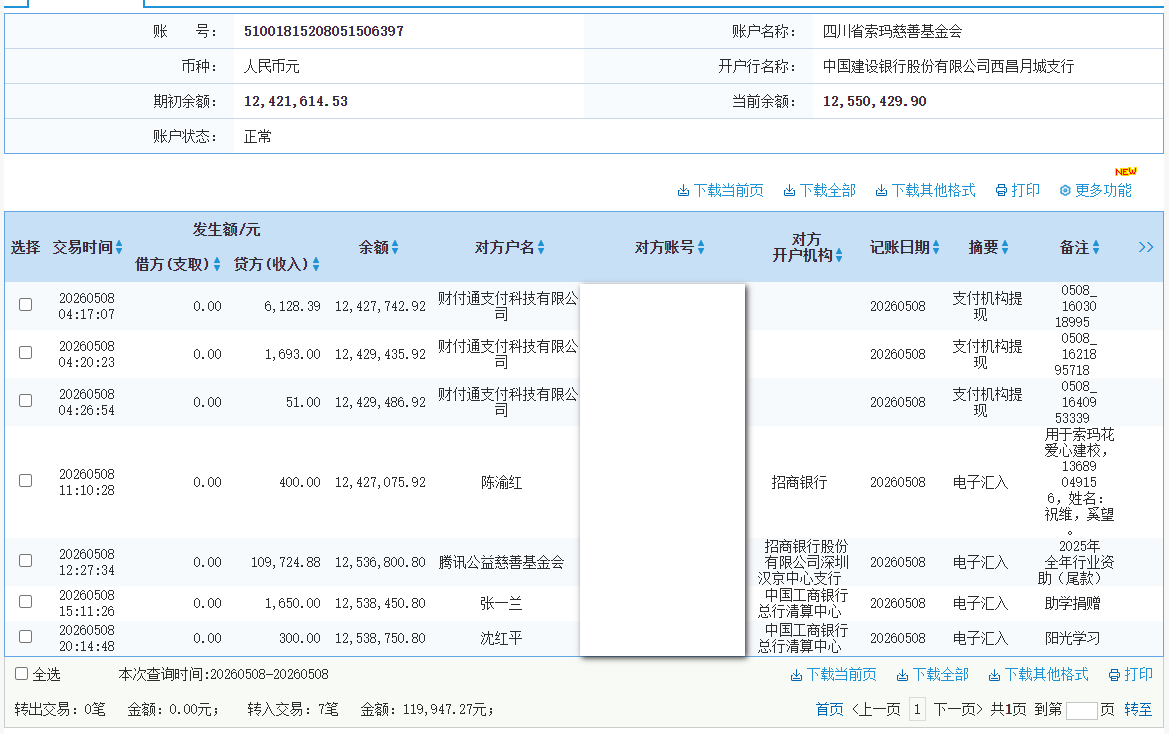Enable the 全选 select-all checkbox
This screenshot has height=734, width=1169.
pos(22,674)
